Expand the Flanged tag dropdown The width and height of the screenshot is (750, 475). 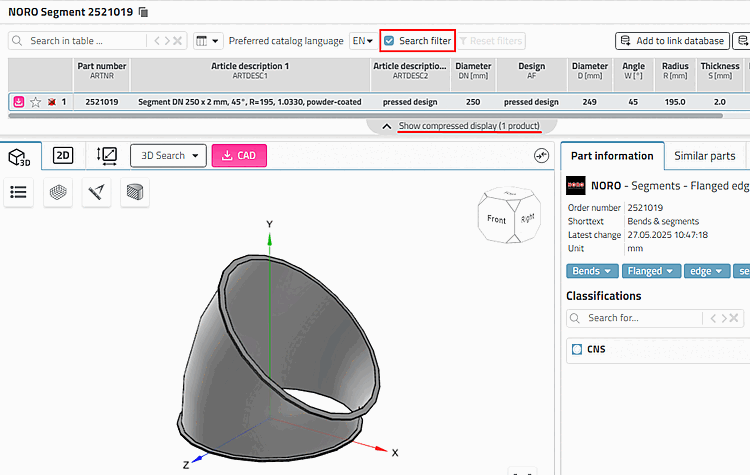(651, 271)
